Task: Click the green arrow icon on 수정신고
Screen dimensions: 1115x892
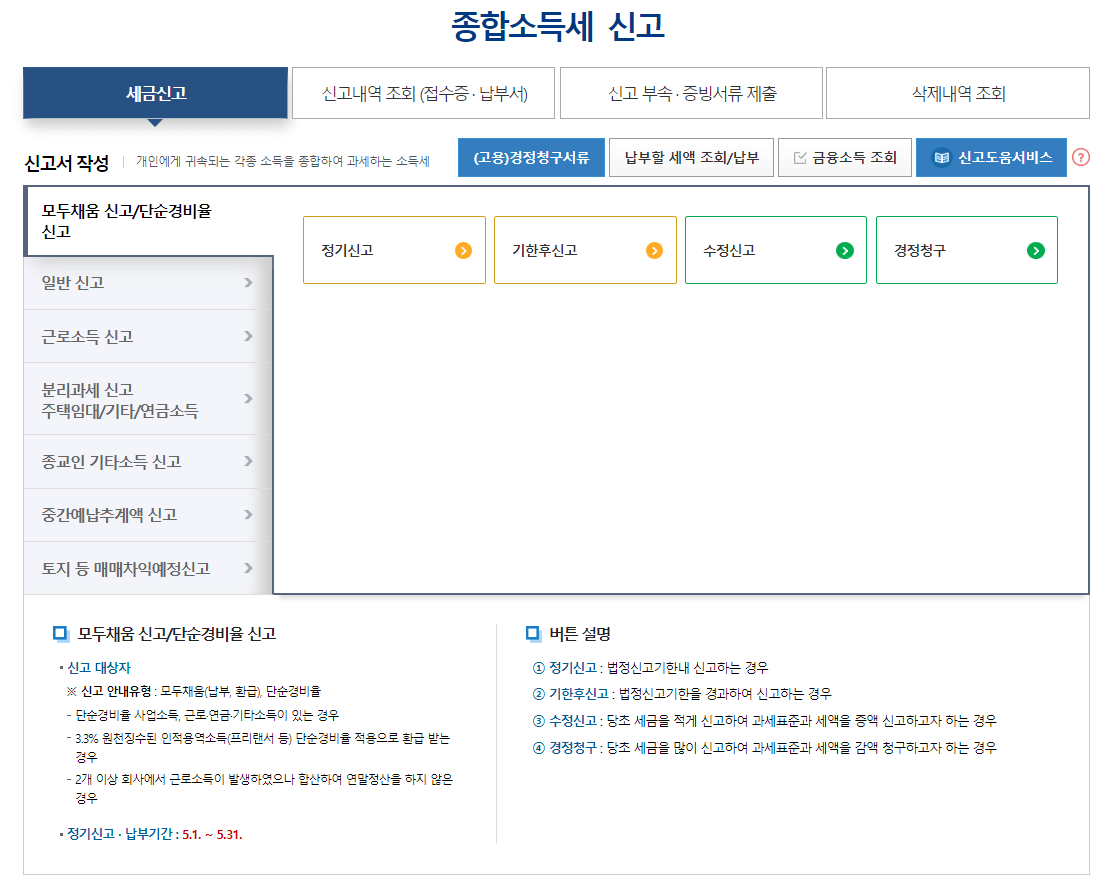Action: (x=845, y=250)
